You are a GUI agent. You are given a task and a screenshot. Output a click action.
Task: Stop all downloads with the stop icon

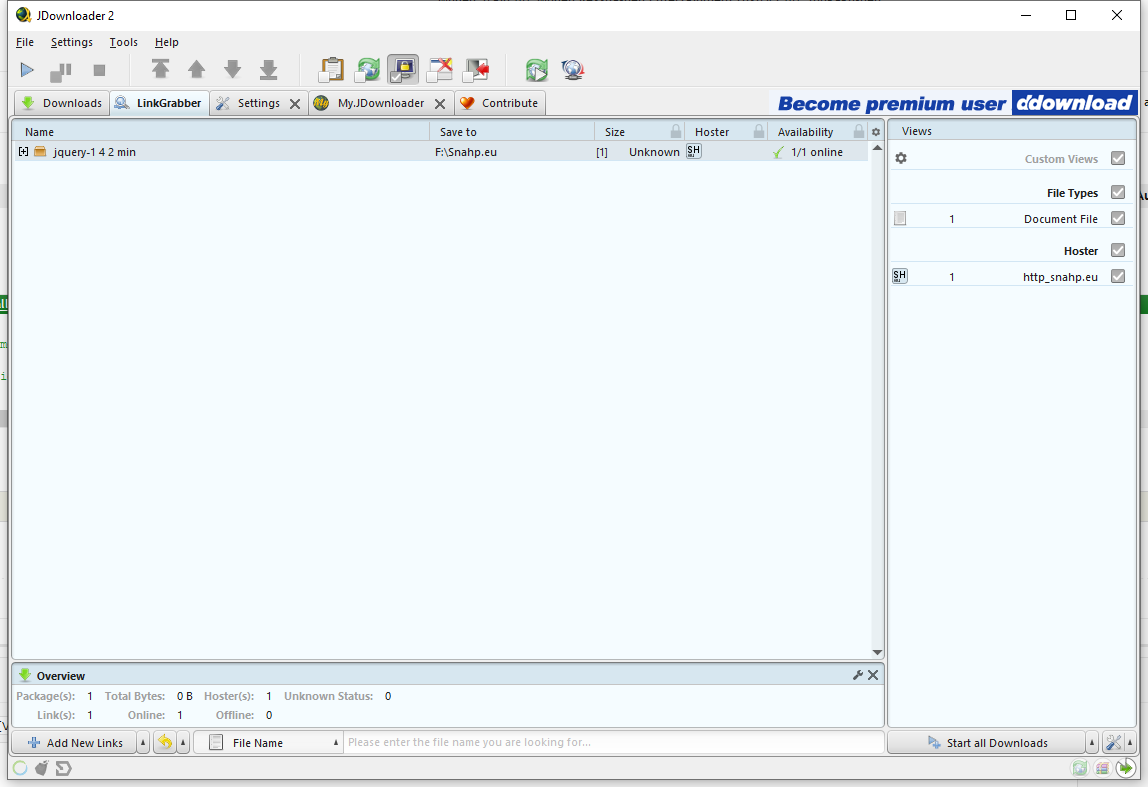click(x=100, y=70)
